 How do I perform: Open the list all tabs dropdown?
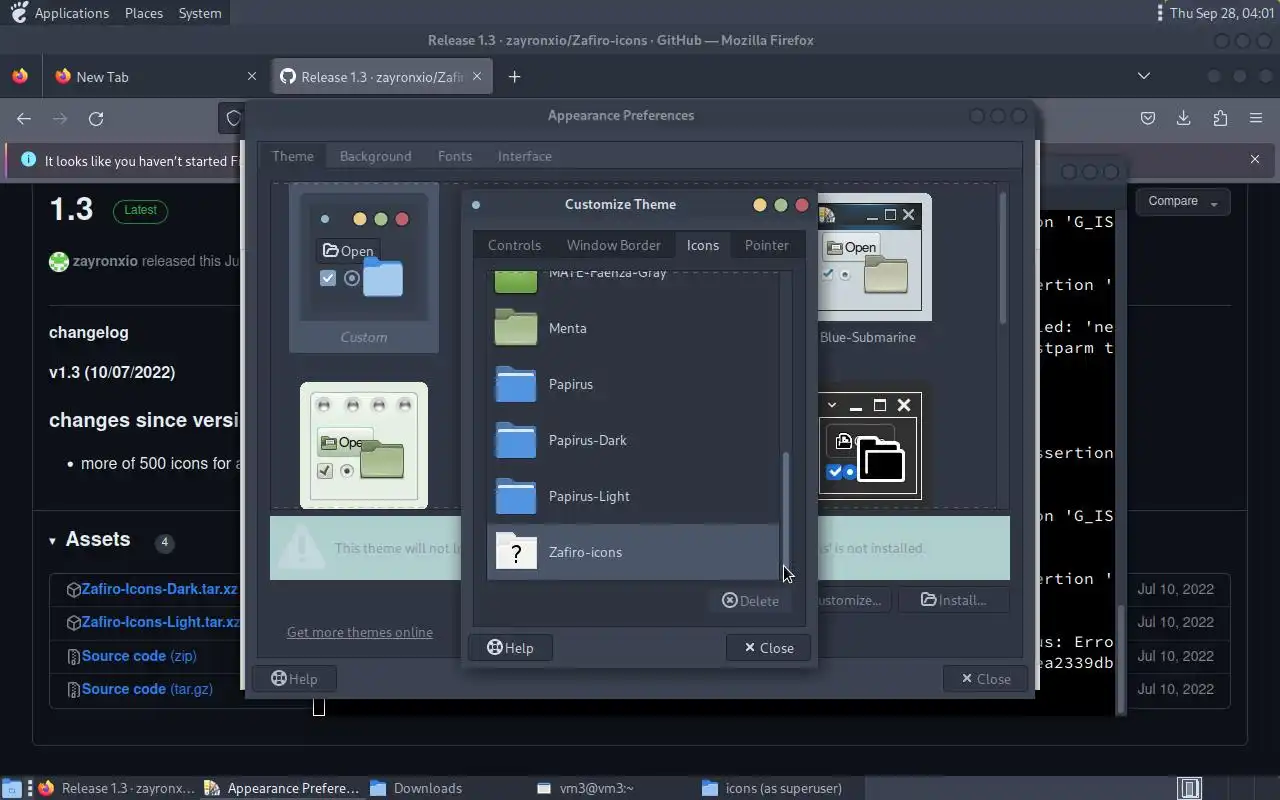1144,76
